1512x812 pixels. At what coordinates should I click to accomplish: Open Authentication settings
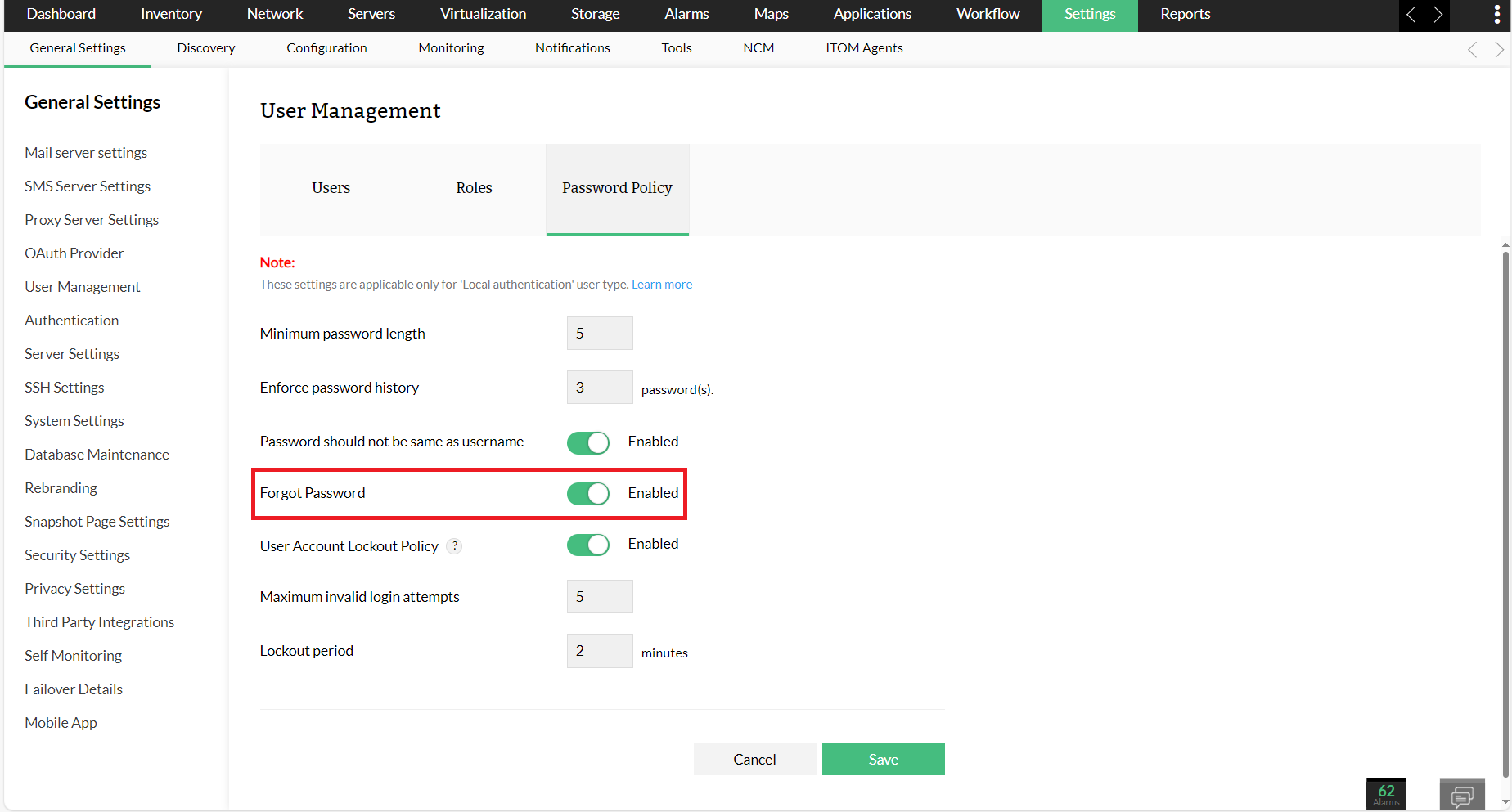pyautogui.click(x=72, y=321)
